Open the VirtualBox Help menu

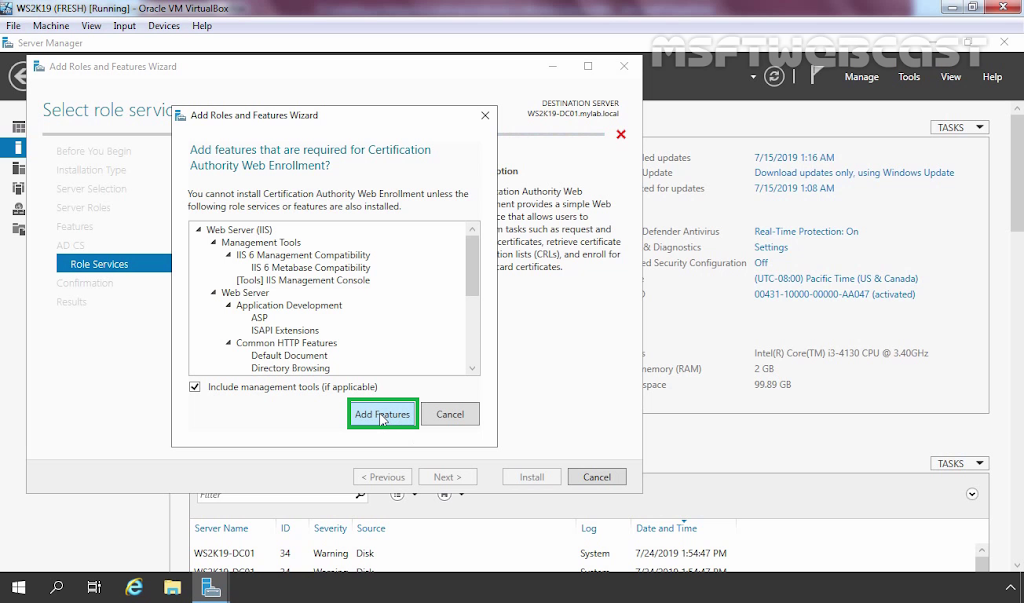pyautogui.click(x=202, y=25)
